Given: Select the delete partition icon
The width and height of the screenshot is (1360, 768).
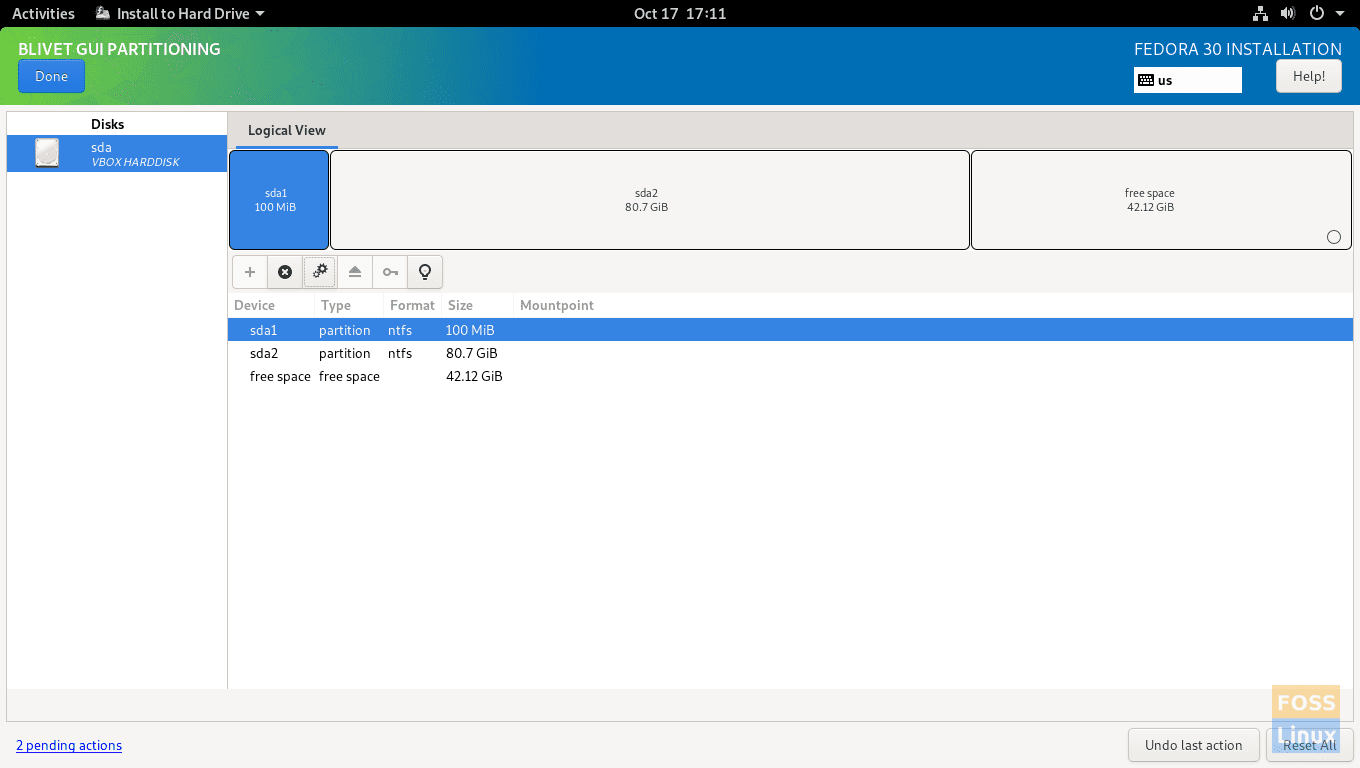Looking at the screenshot, I should click(x=284, y=271).
